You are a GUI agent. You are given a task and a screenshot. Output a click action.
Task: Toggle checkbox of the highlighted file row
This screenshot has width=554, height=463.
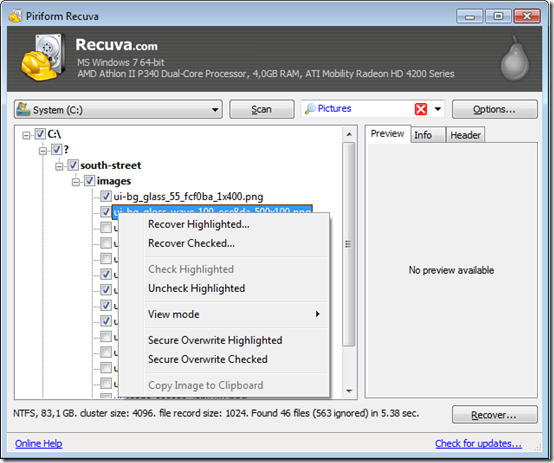point(106,211)
